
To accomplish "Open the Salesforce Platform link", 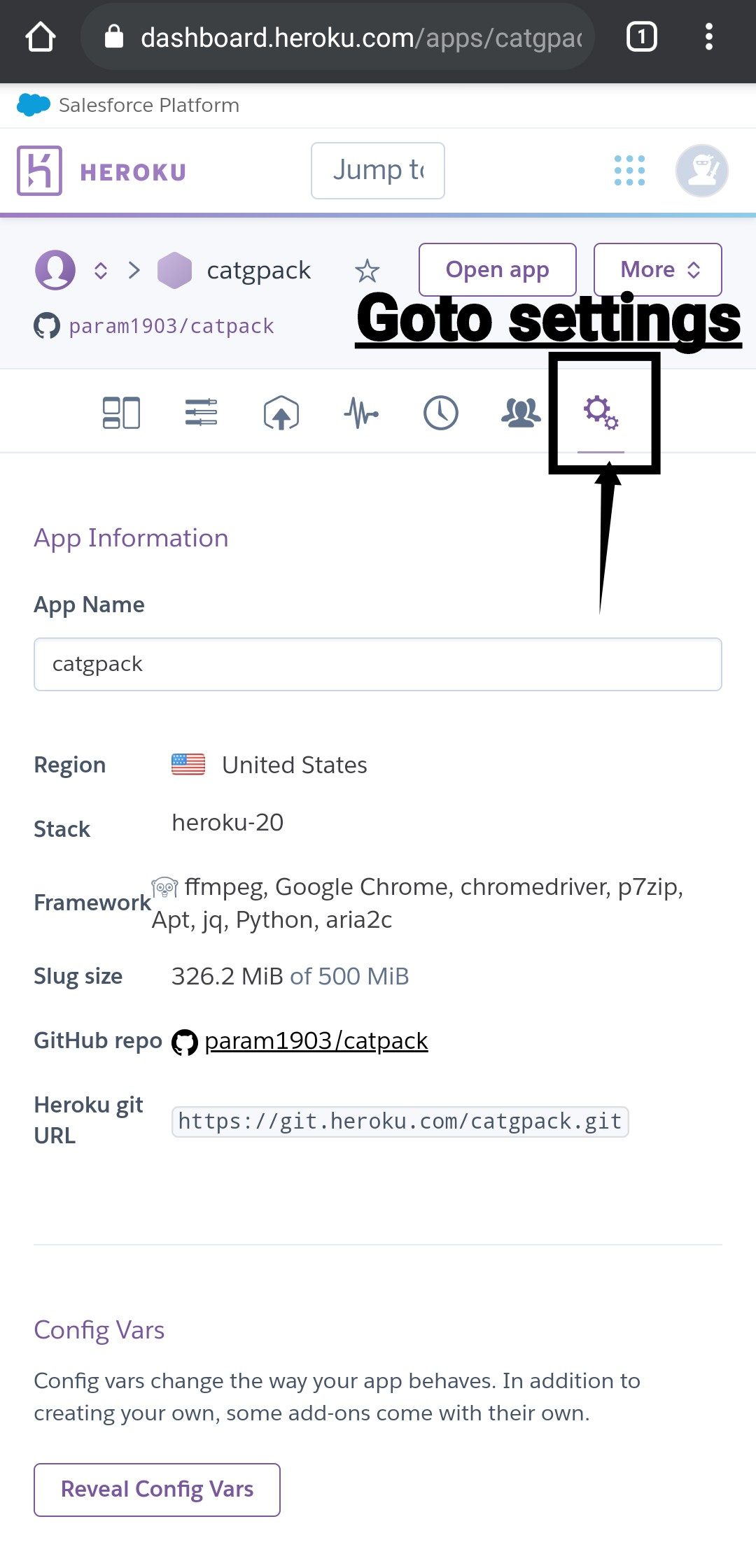I will click(x=149, y=105).
